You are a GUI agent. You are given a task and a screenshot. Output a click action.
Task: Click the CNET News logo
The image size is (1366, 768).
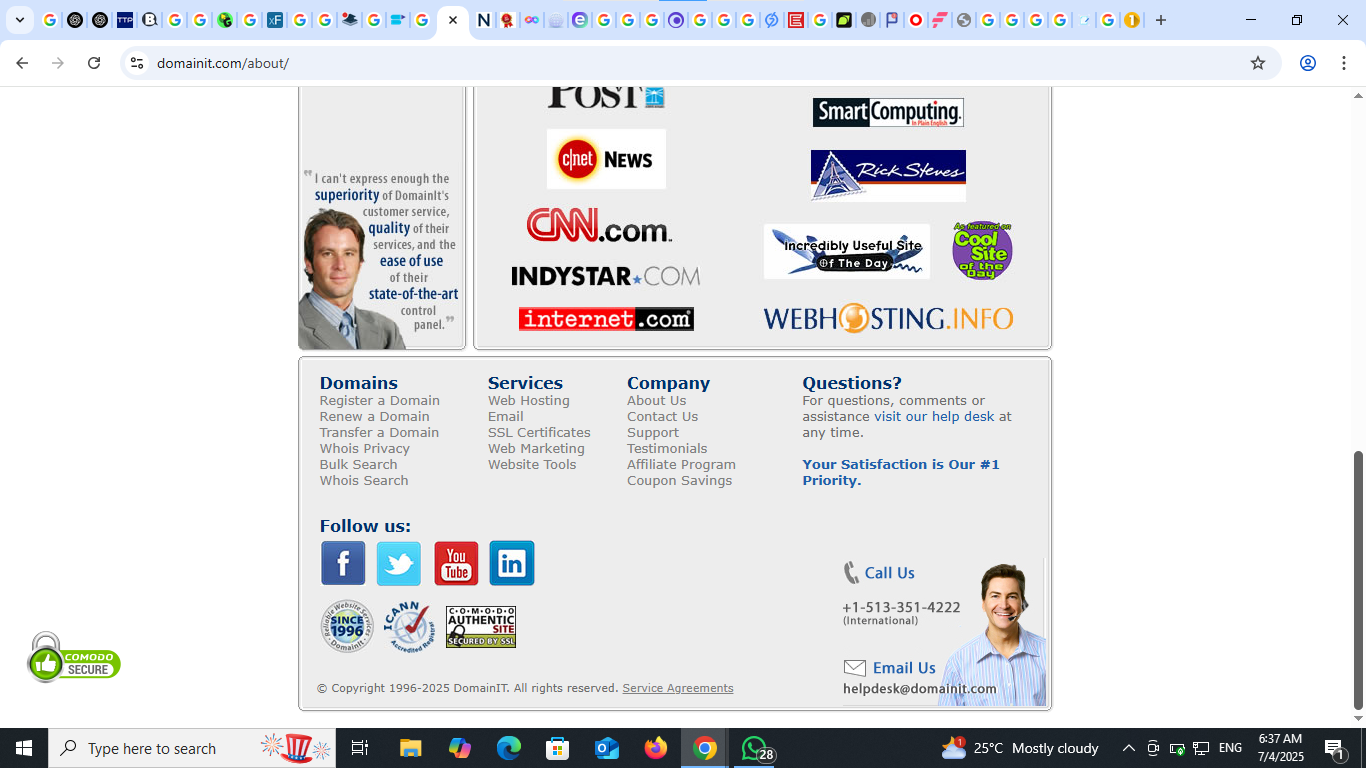point(606,159)
